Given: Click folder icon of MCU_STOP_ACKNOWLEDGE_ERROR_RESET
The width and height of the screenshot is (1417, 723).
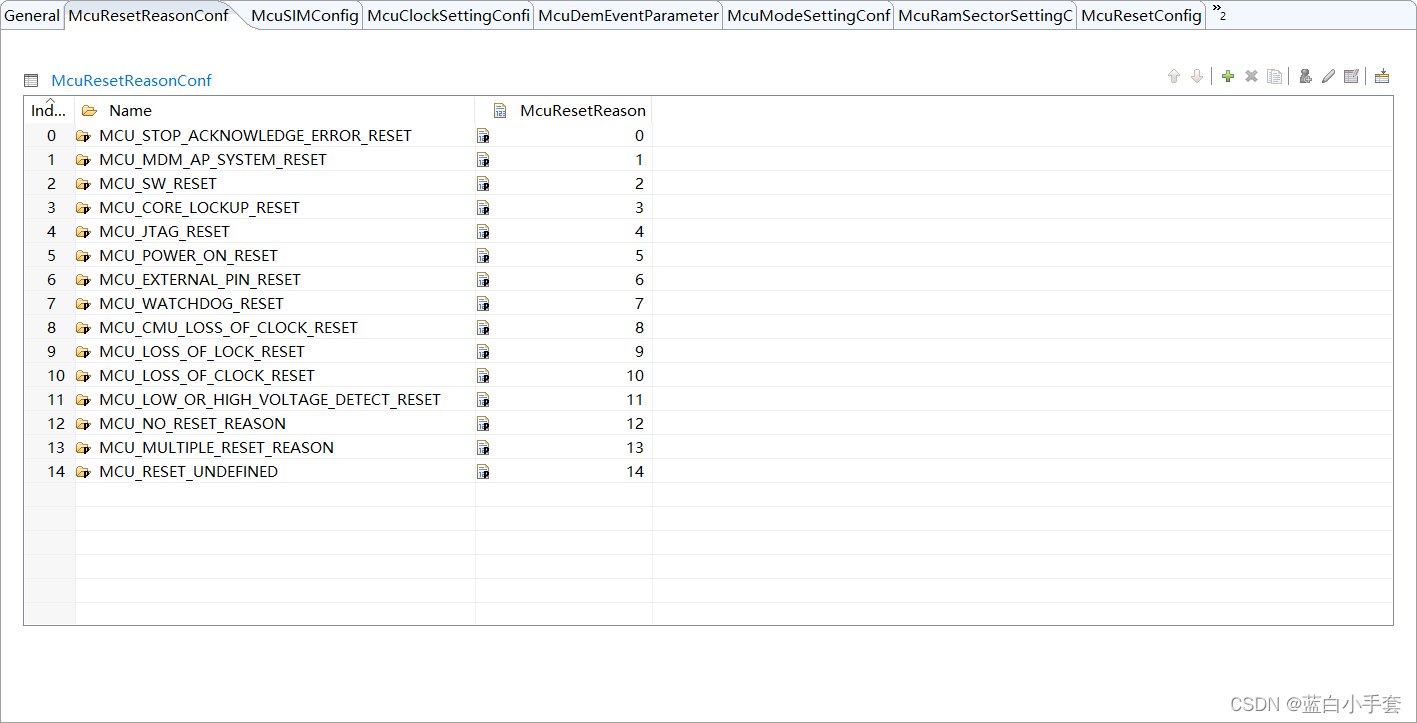Looking at the screenshot, I should tap(83, 136).
